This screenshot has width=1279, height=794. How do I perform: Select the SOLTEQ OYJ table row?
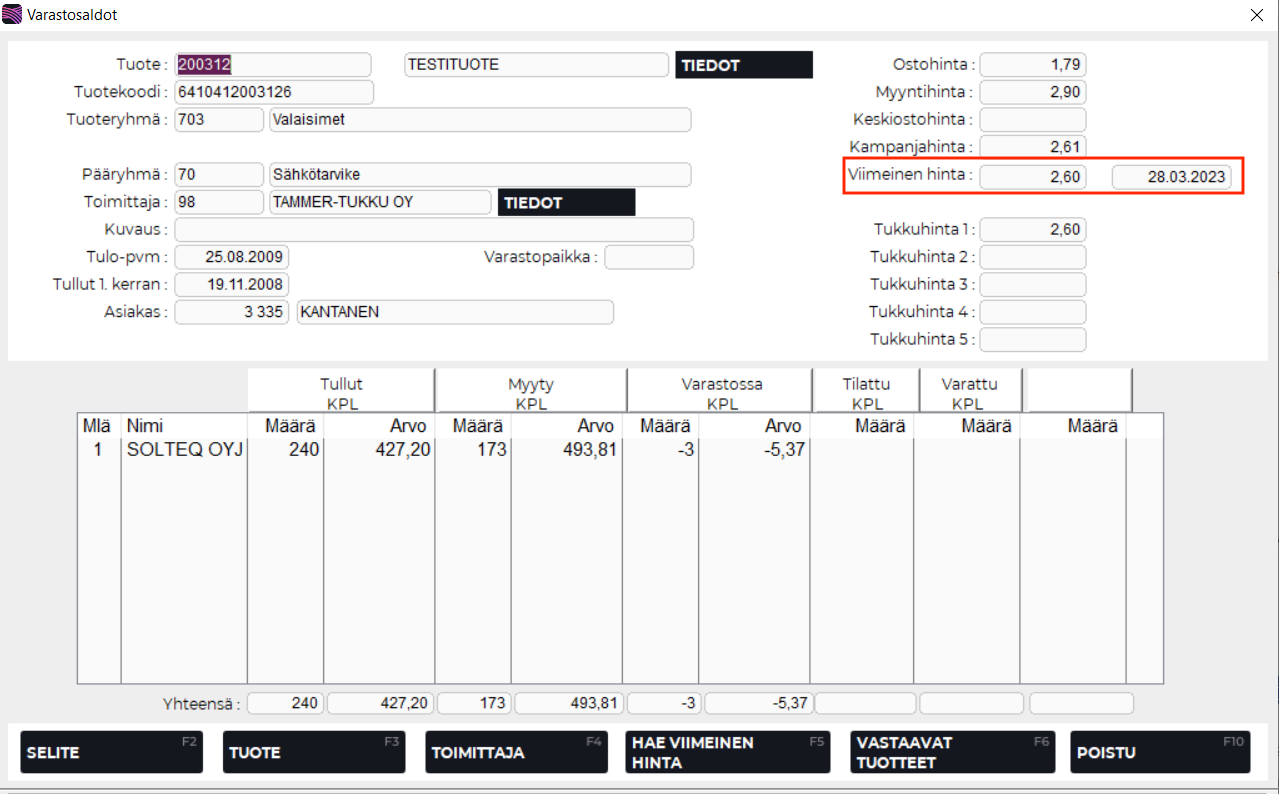[x=185, y=450]
